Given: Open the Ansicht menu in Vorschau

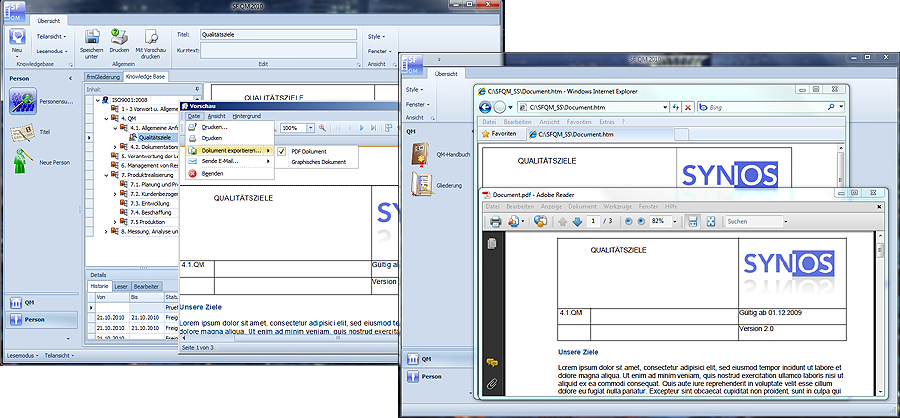Looking at the screenshot, I should (216, 116).
